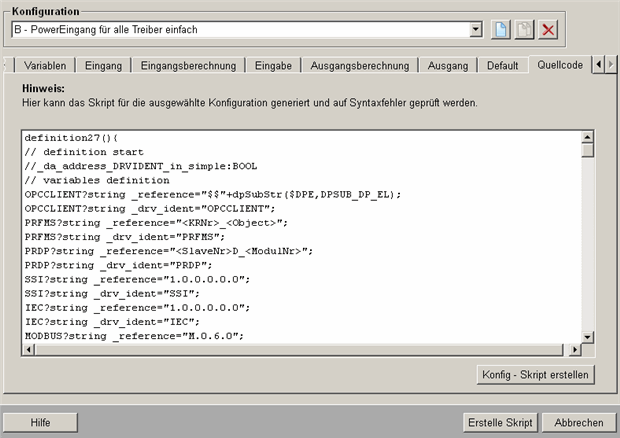
Task: Open the Eingabe tab
Action: point(273,65)
